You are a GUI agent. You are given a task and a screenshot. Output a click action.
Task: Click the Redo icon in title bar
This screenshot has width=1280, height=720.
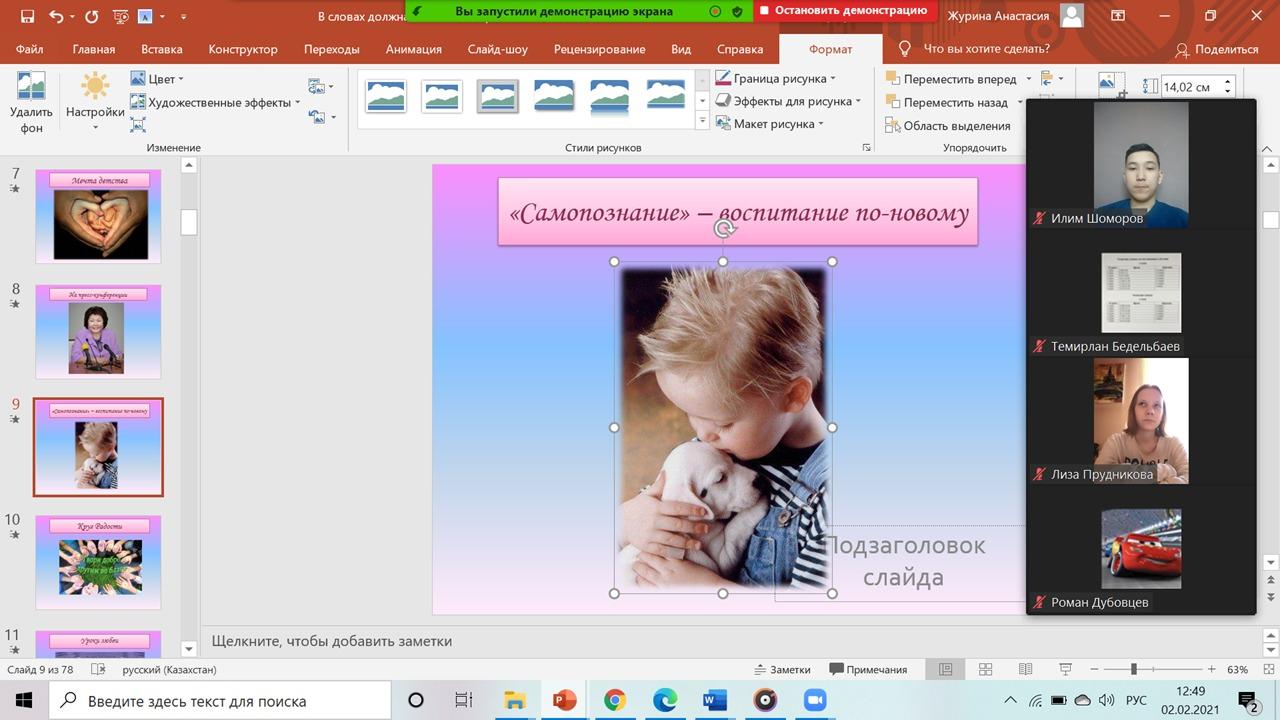(92, 16)
